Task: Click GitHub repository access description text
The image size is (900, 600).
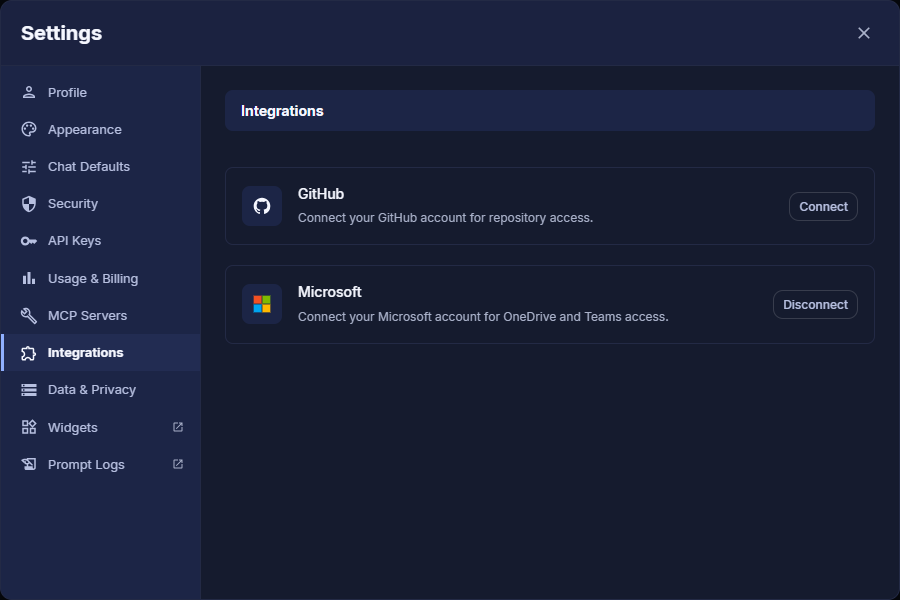Action: [x=445, y=218]
